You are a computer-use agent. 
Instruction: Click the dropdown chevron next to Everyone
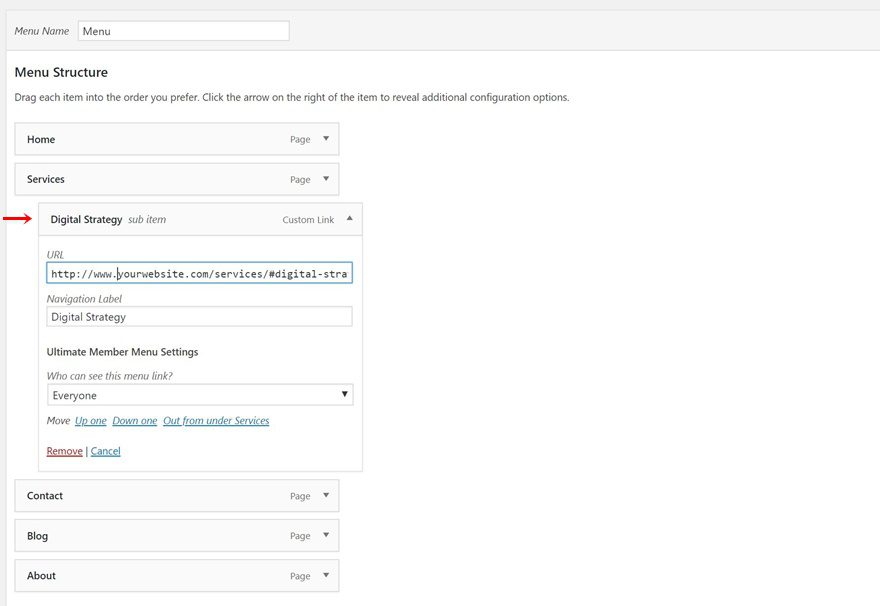coord(344,394)
